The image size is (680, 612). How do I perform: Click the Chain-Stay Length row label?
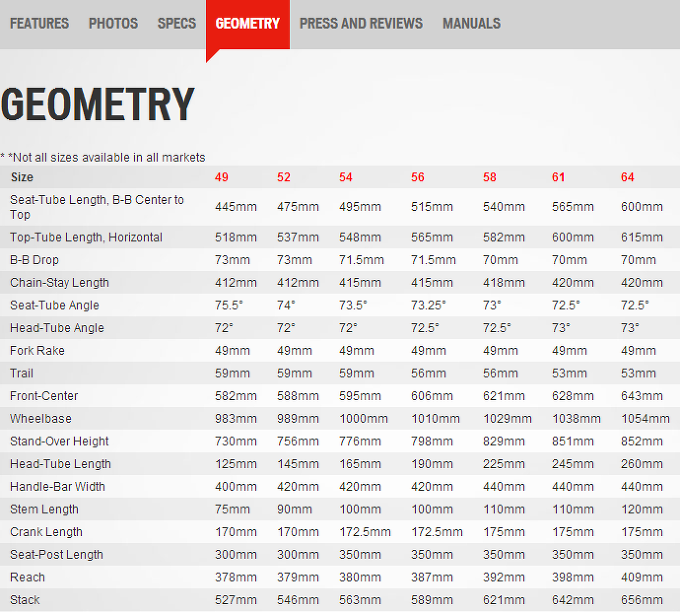click(x=59, y=283)
